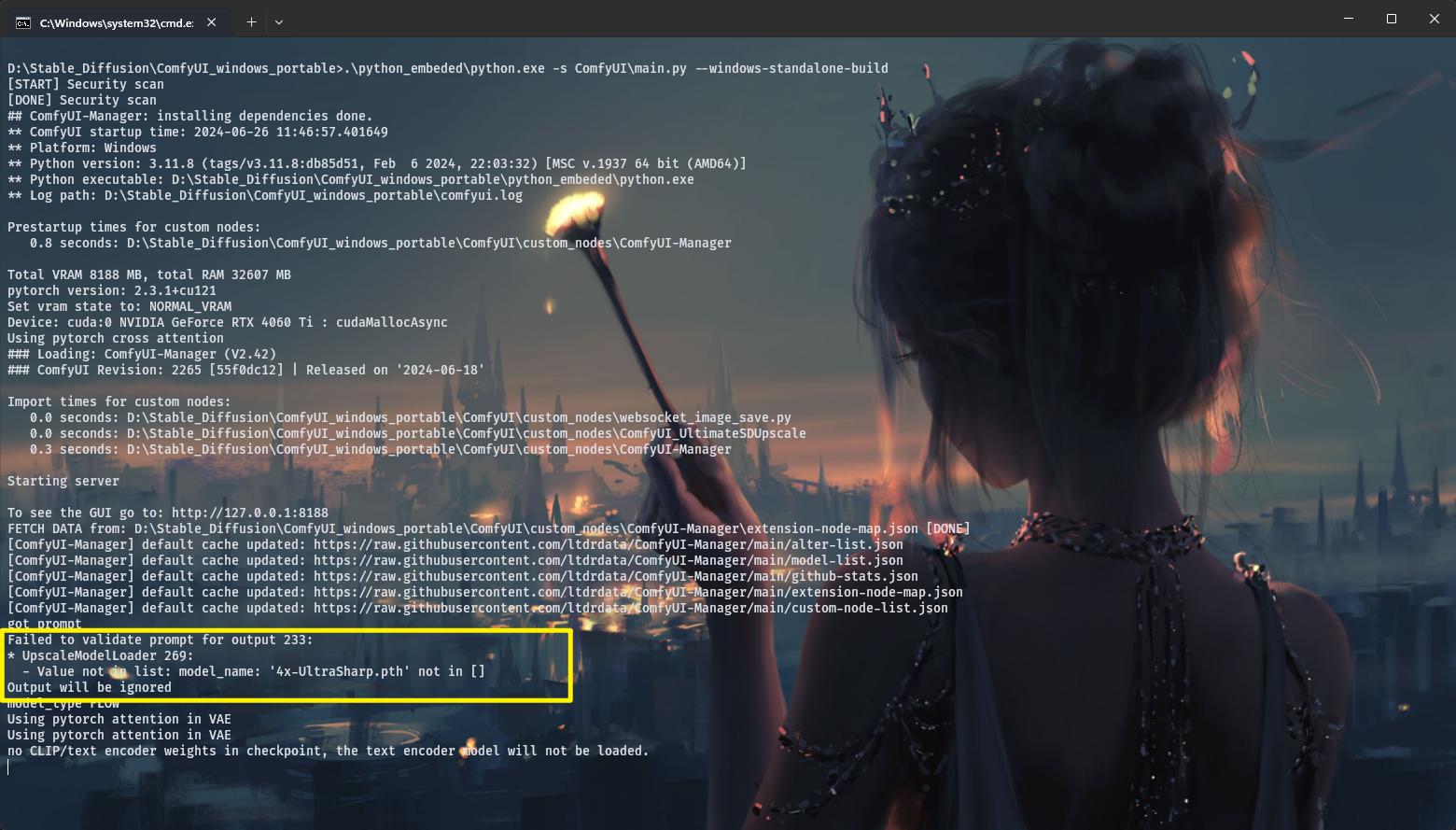Screen dimensions: 1456x830
Task: Click the websocket_image_save.py path line
Action: pyautogui.click(x=411, y=417)
